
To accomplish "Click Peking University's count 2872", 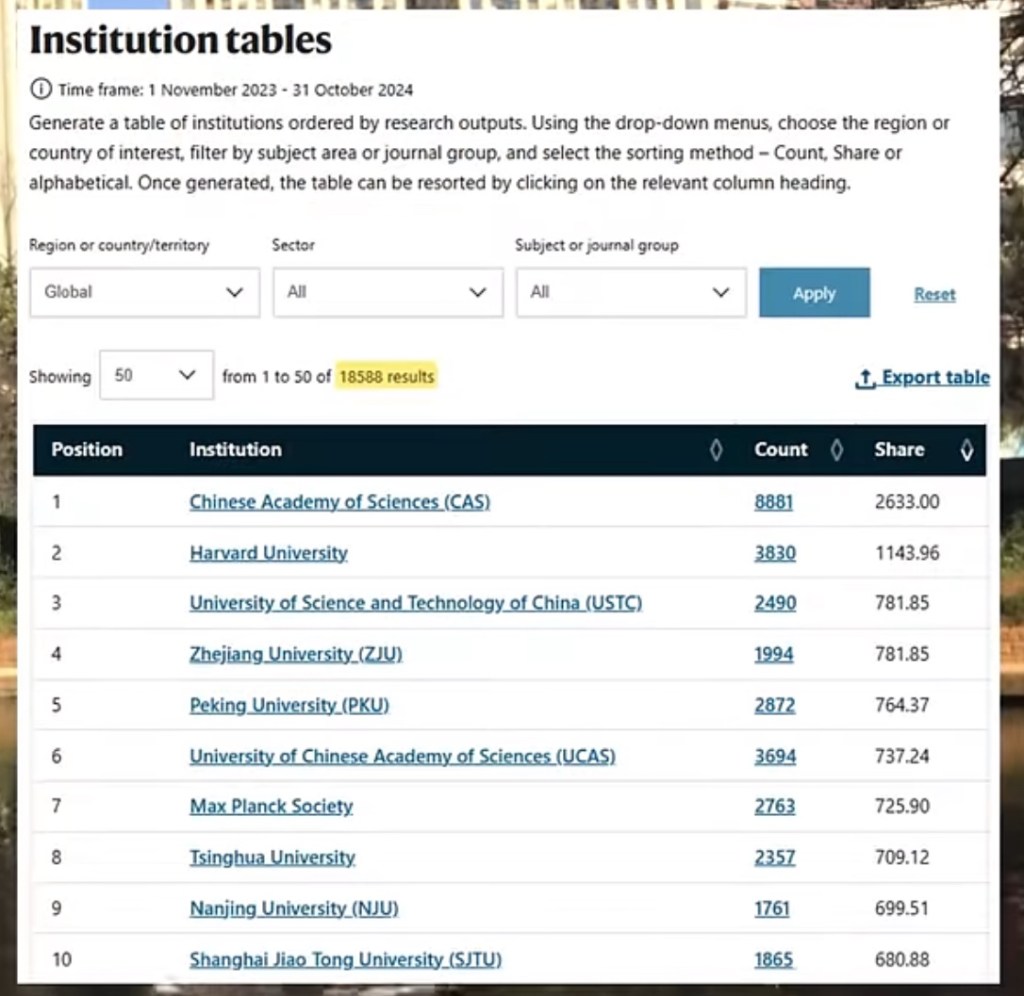I will 774,705.
